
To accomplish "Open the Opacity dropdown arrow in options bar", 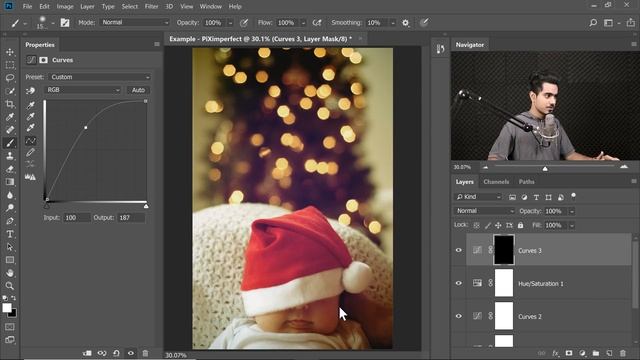I will pos(230,23).
